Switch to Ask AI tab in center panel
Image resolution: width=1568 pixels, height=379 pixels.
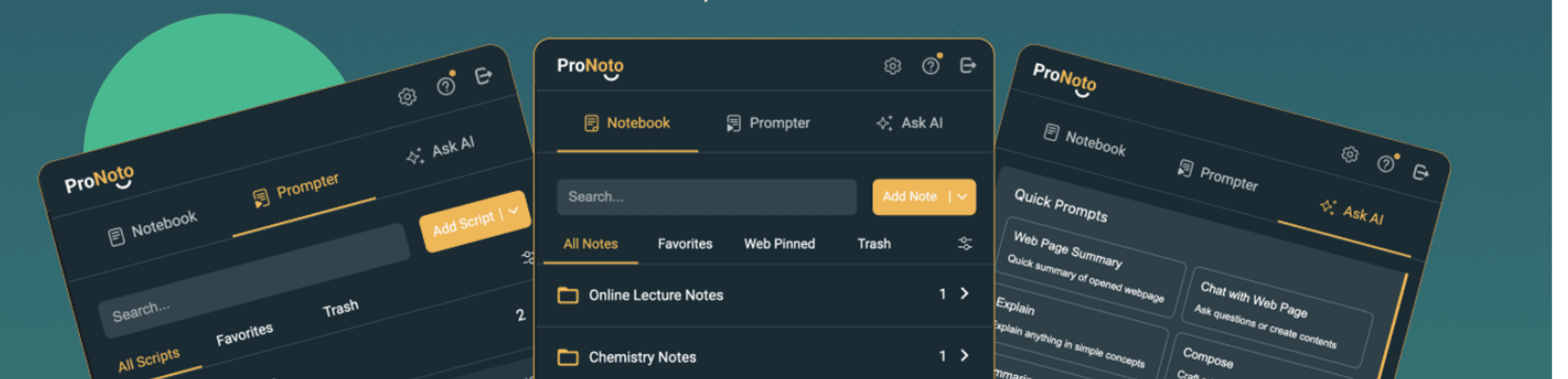910,123
